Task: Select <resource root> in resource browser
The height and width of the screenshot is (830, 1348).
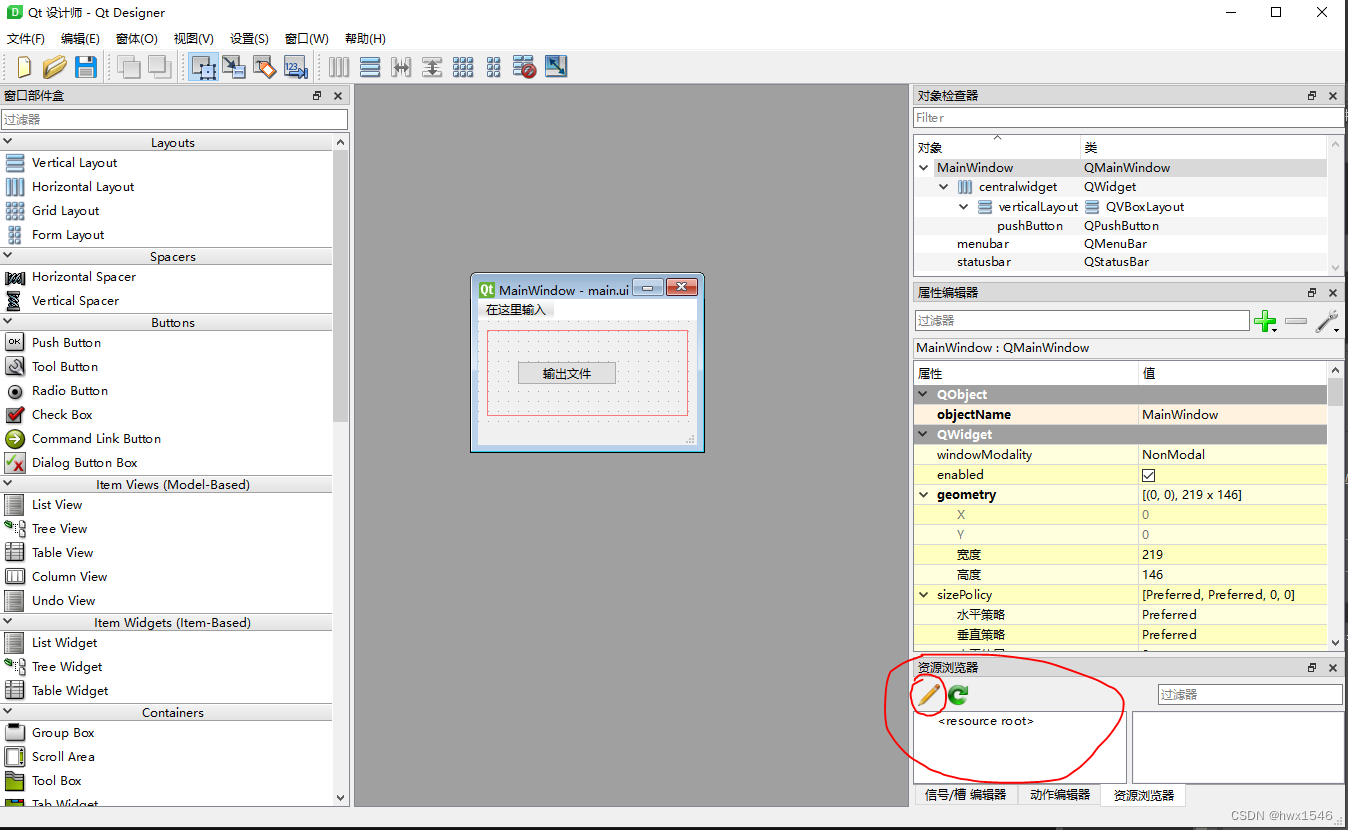Action: (x=986, y=721)
